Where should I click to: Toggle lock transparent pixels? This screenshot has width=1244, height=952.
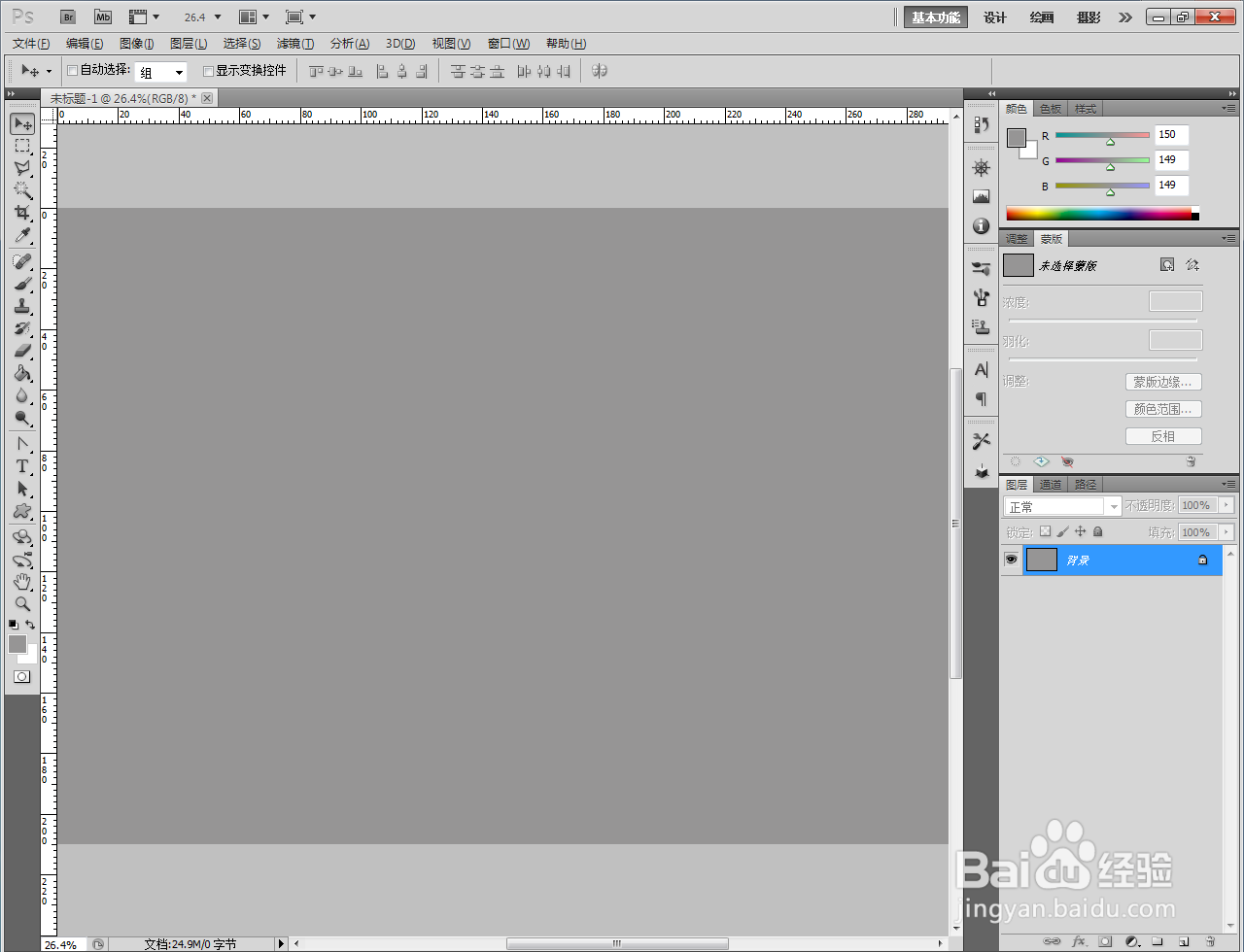1045,532
